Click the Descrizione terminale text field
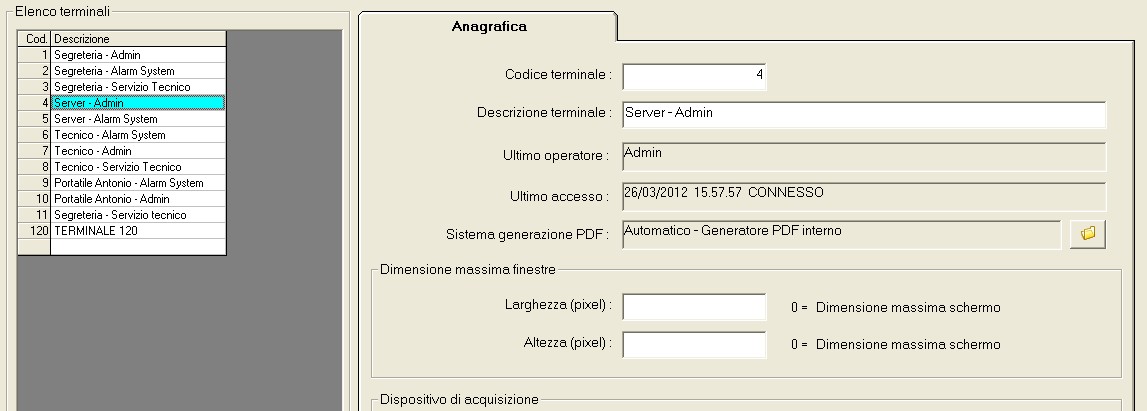The height and width of the screenshot is (411, 1147). click(x=864, y=115)
